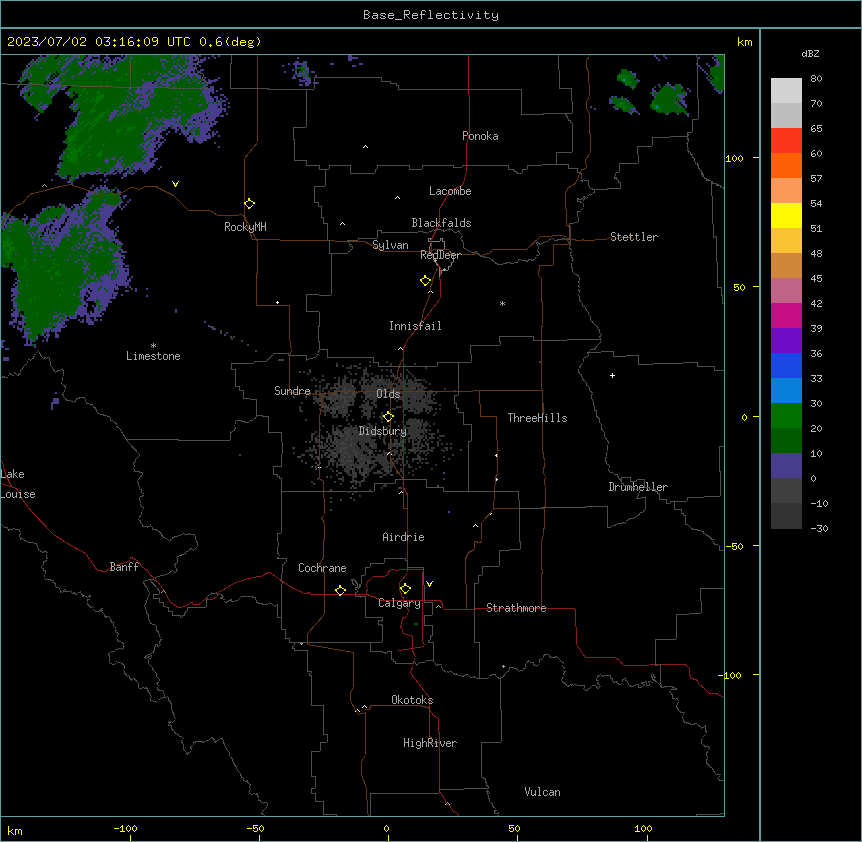Select the Lacombe city label
The image size is (862, 842).
click(x=450, y=191)
